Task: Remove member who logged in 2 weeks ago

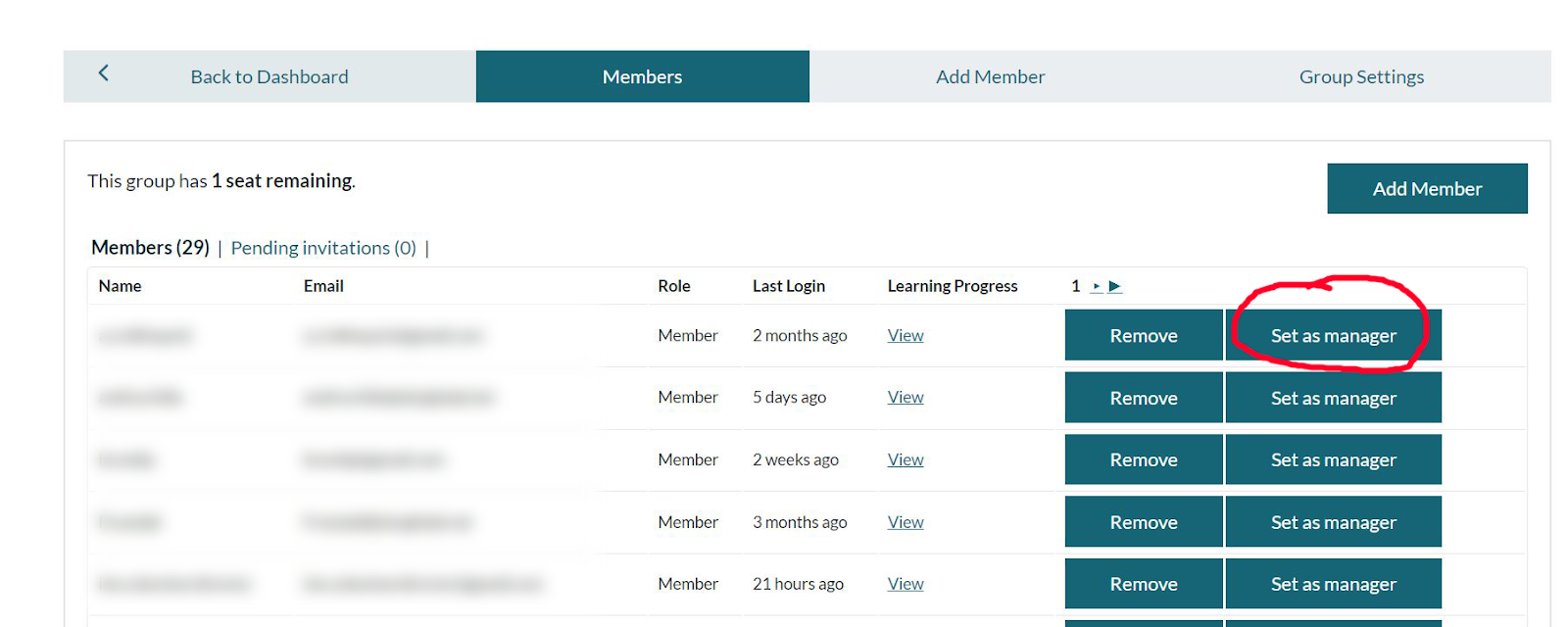Action: tap(1144, 459)
